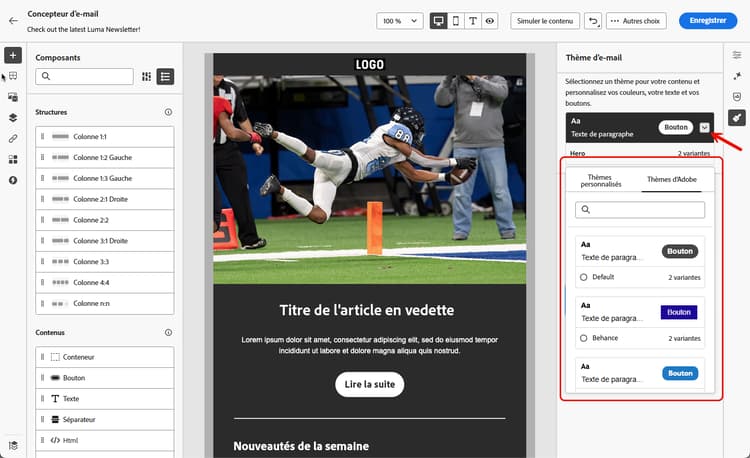This screenshot has width=750, height=458.
Task: Click Simuler le contenu button
Action: point(545,21)
